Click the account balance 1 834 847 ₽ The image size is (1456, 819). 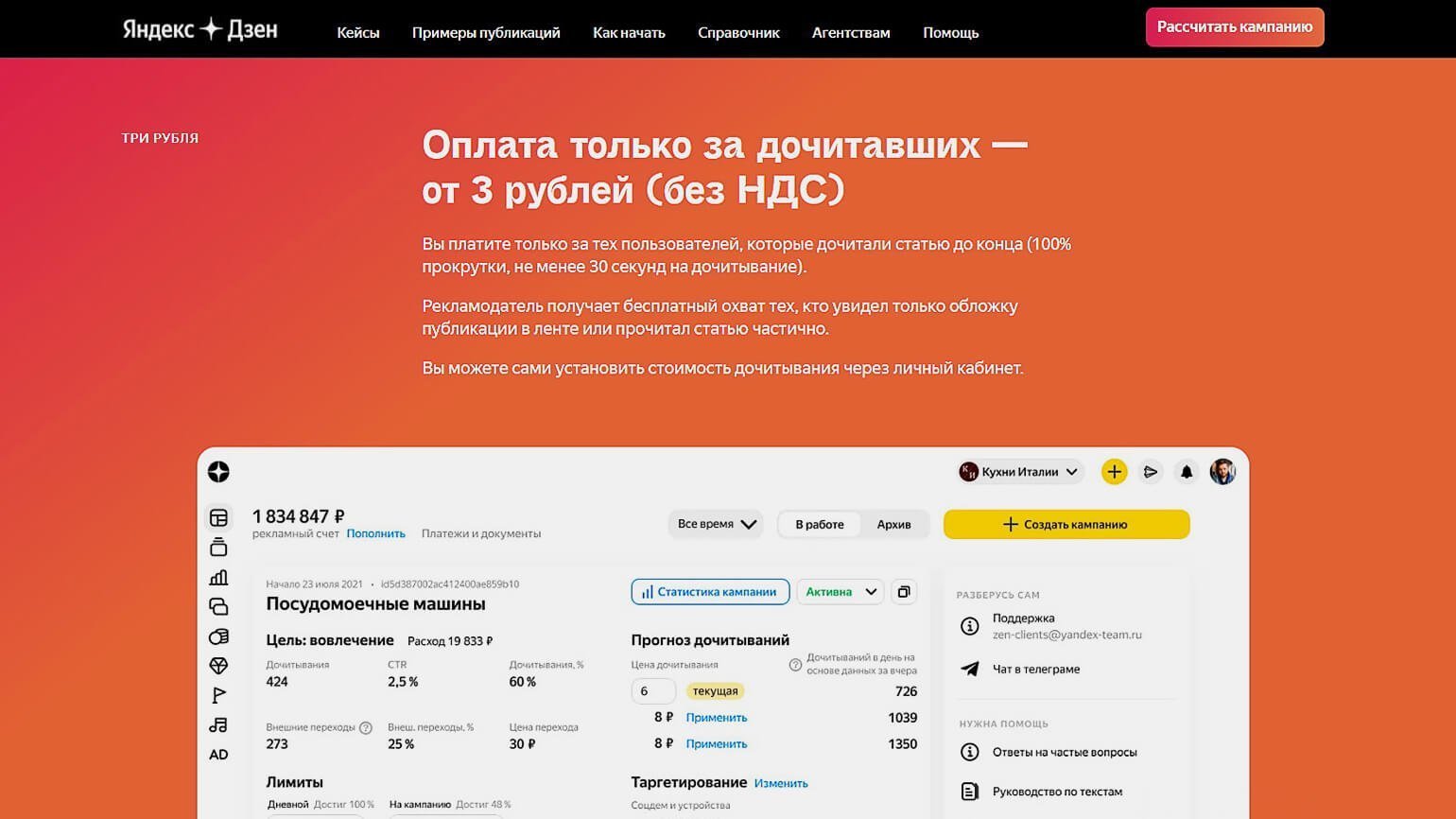tap(298, 516)
